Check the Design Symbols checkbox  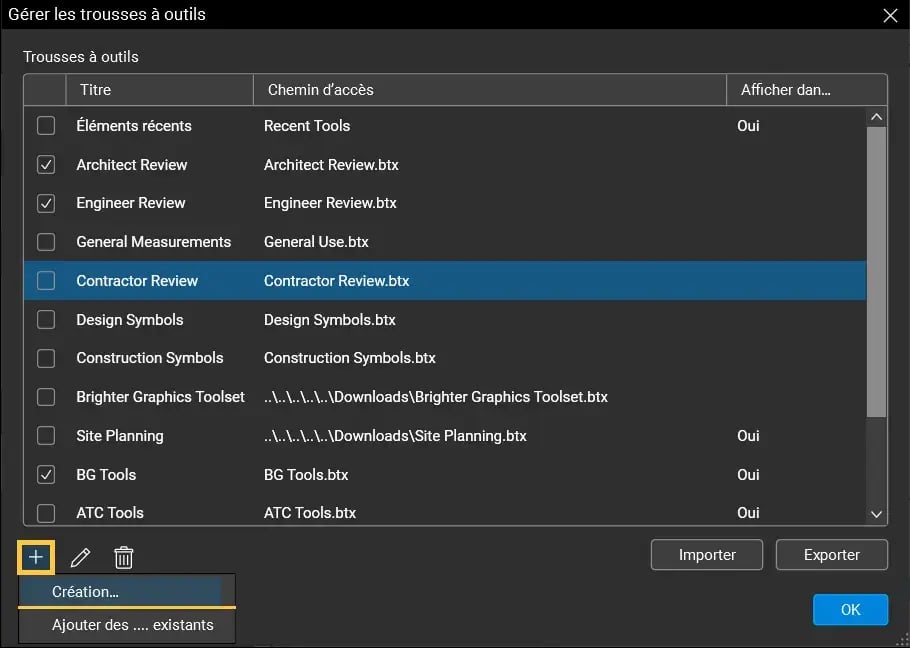pos(45,319)
